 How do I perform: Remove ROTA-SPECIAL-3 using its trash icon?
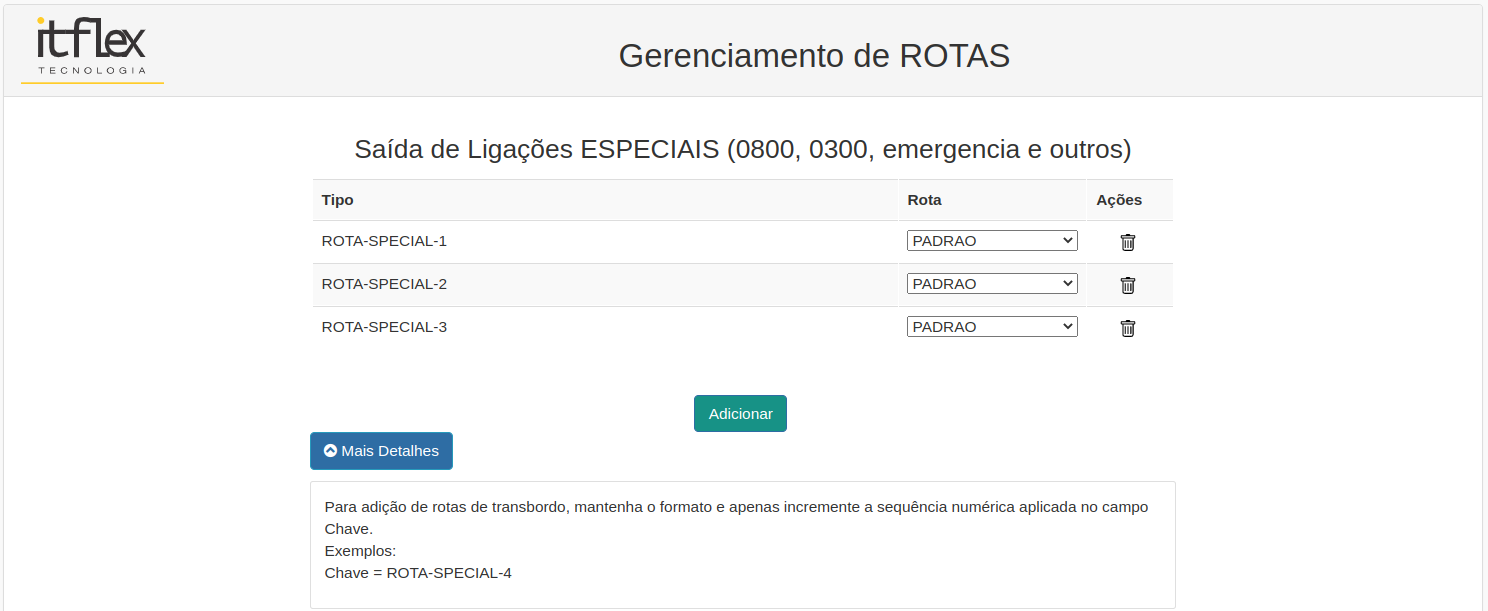click(x=1127, y=328)
